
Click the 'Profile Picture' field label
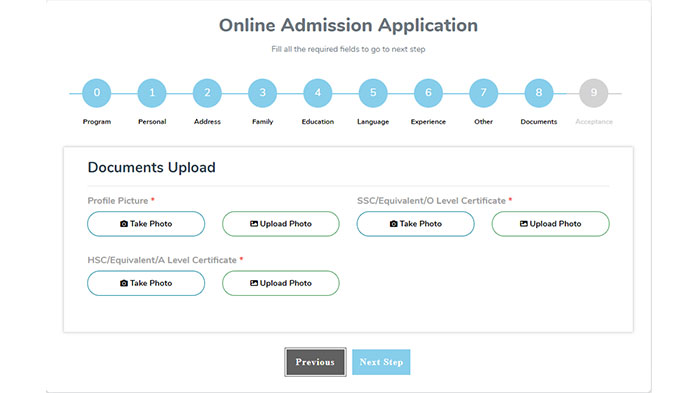(x=118, y=201)
